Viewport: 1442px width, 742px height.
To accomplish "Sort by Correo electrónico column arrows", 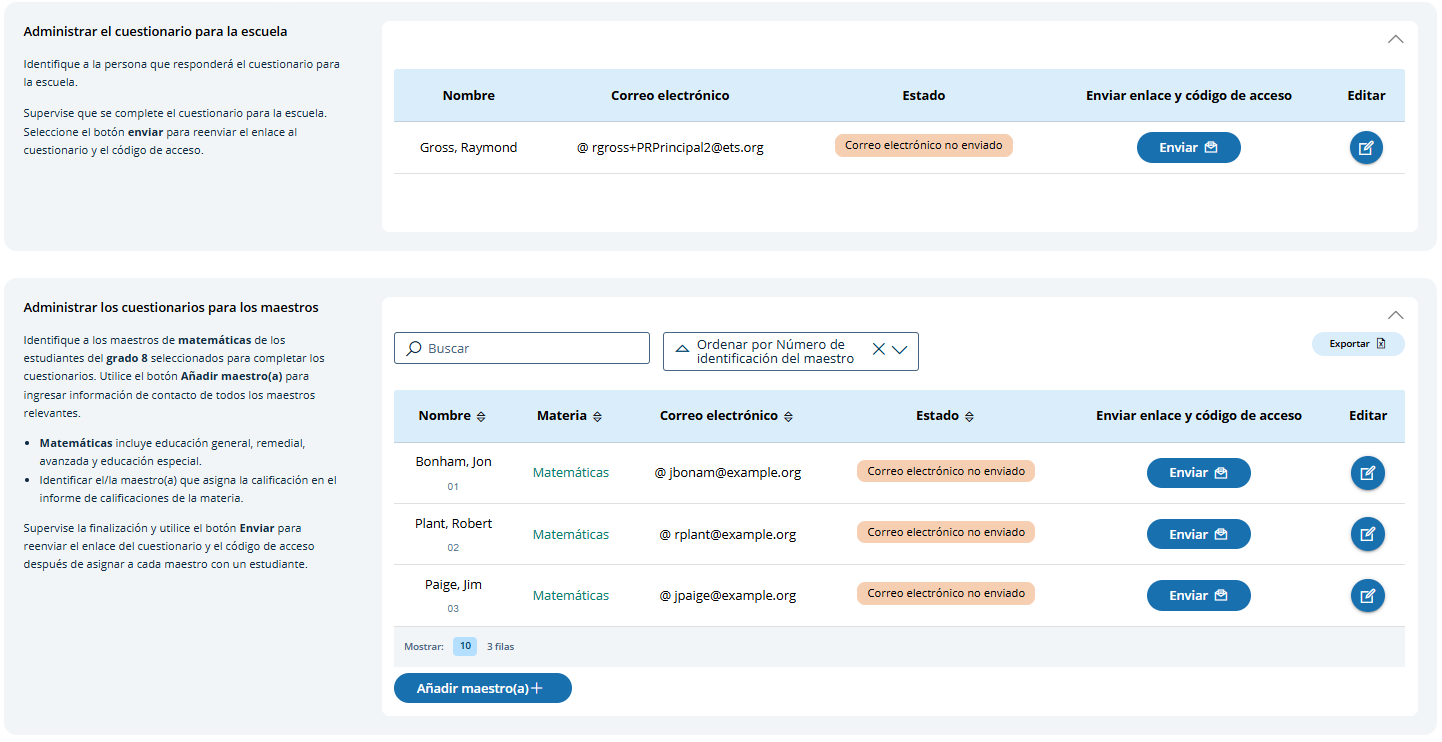I will [x=788, y=416].
